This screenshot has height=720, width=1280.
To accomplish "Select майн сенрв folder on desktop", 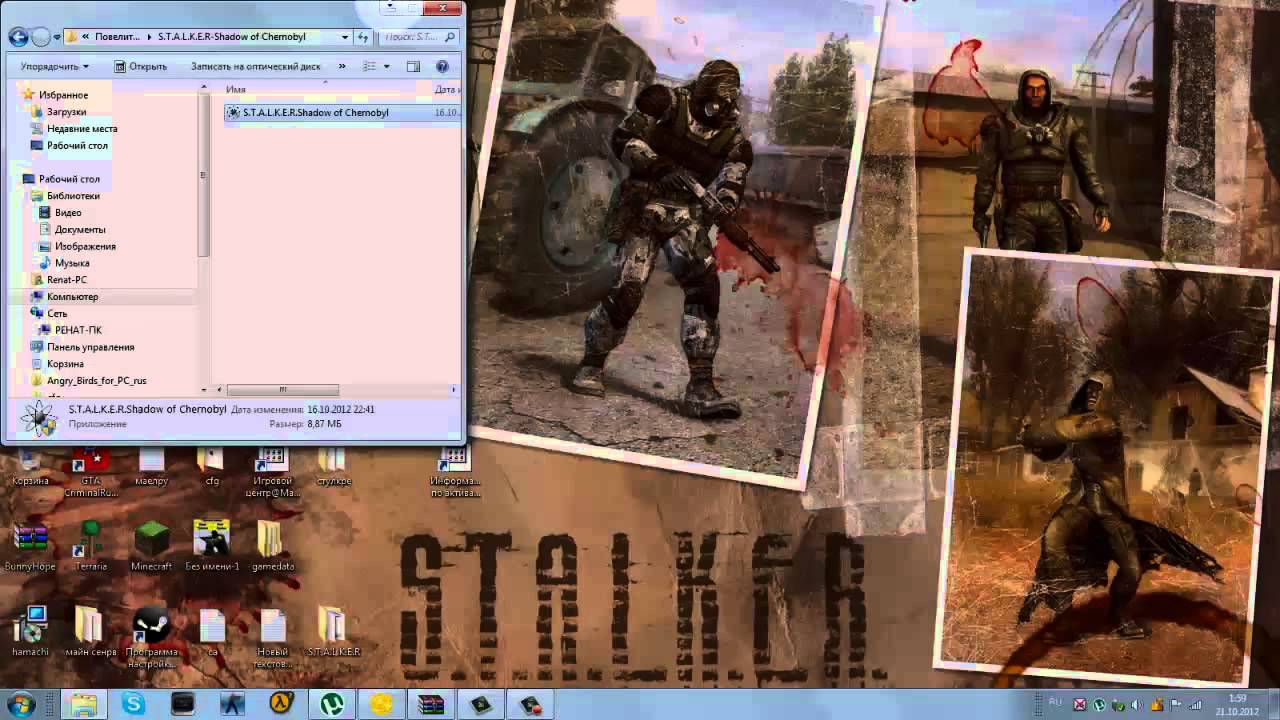I will [90, 632].
